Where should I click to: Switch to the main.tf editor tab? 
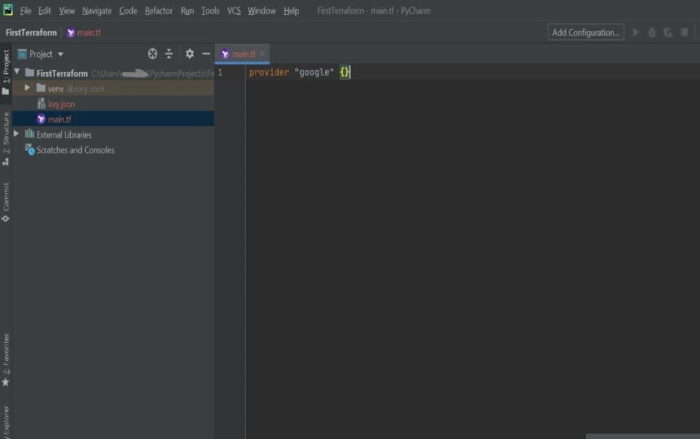(x=242, y=54)
